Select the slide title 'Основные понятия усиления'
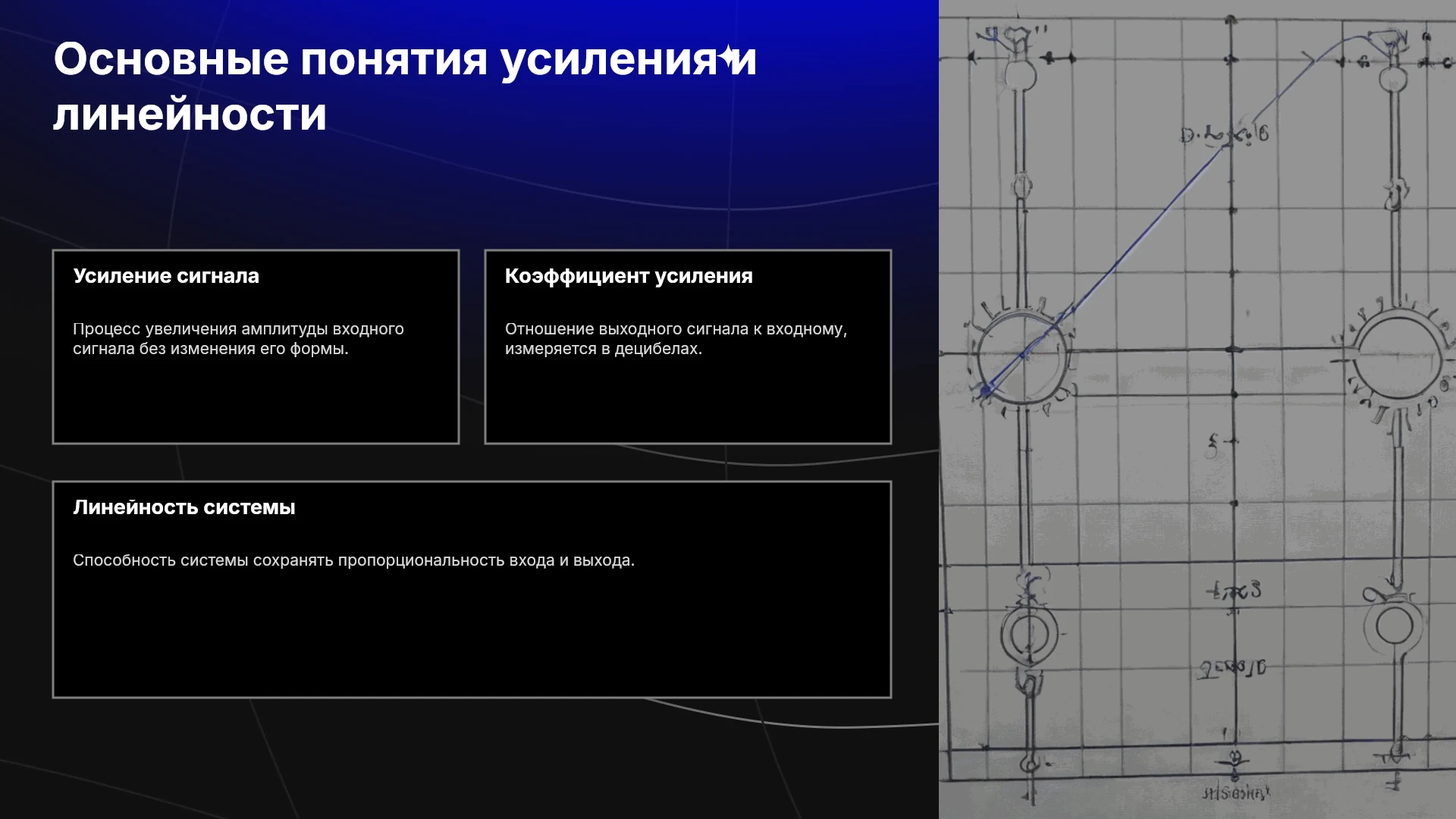Image resolution: width=1456 pixels, height=819 pixels. coord(385,59)
